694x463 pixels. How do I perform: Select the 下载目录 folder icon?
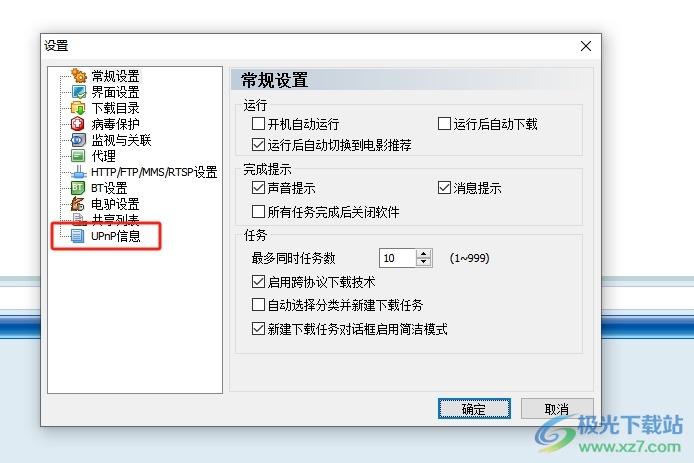[x=78, y=108]
